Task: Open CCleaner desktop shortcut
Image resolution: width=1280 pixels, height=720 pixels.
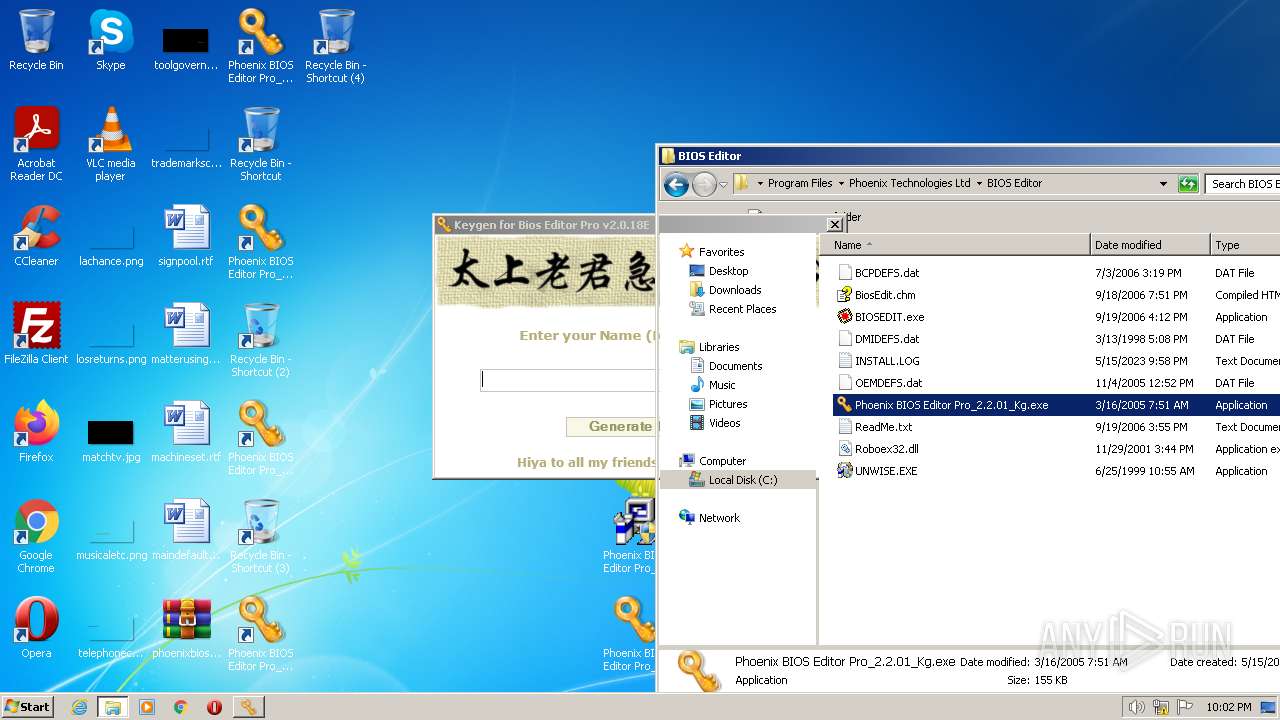Action: [36, 237]
